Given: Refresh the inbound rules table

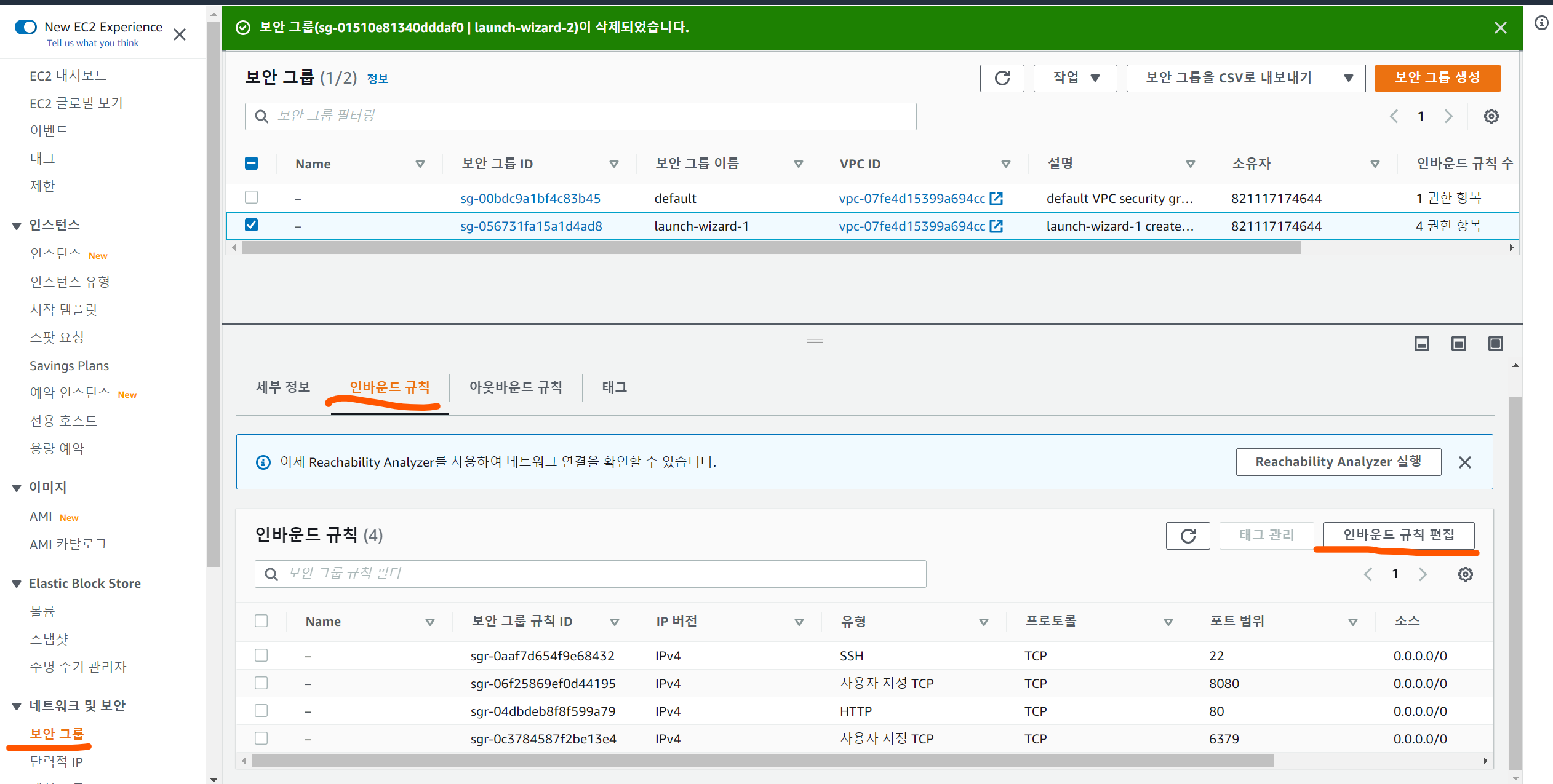Looking at the screenshot, I should pos(1188,536).
